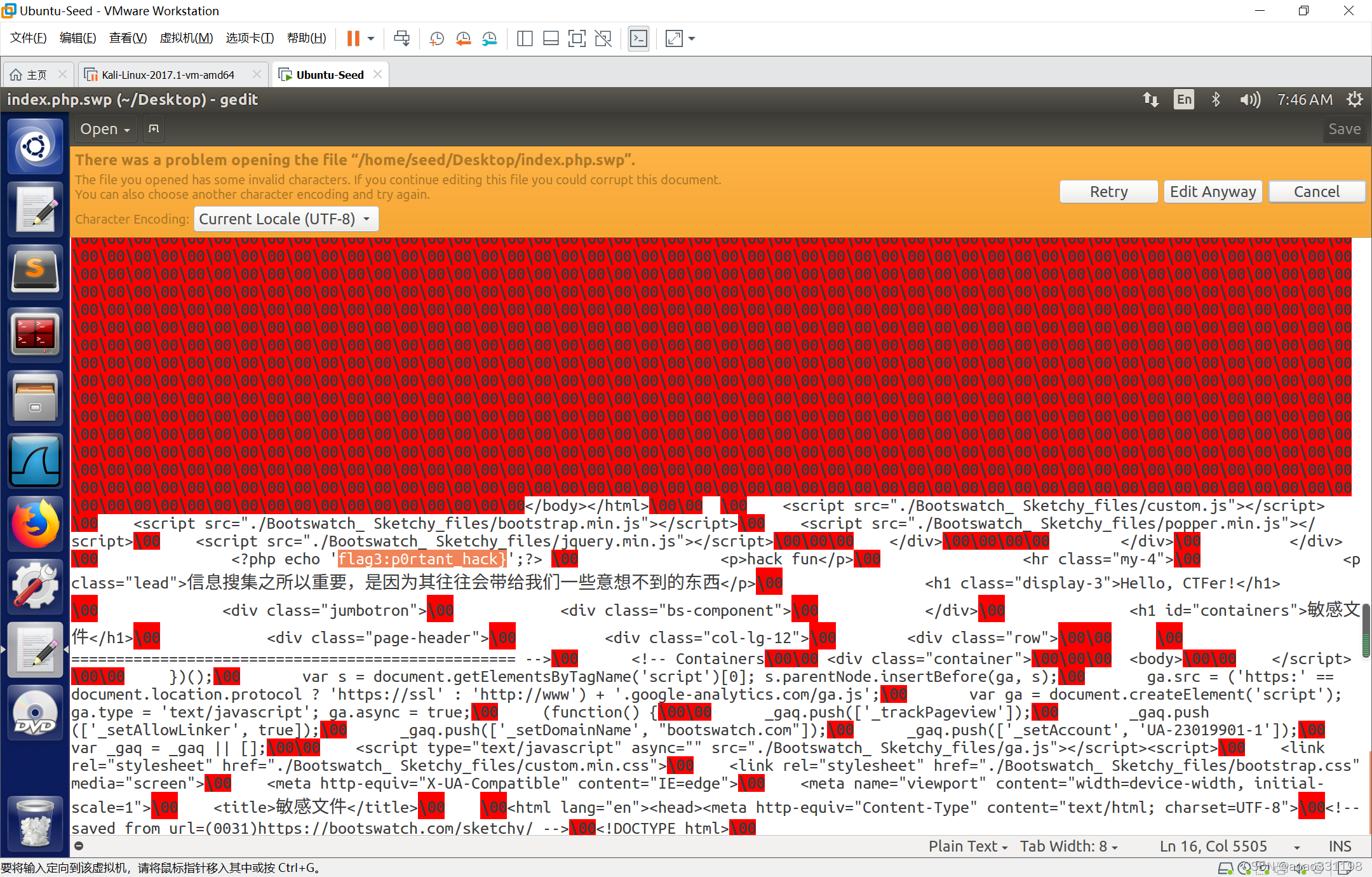Launch the top text editor dock icon
The image size is (1372, 877).
35,208
